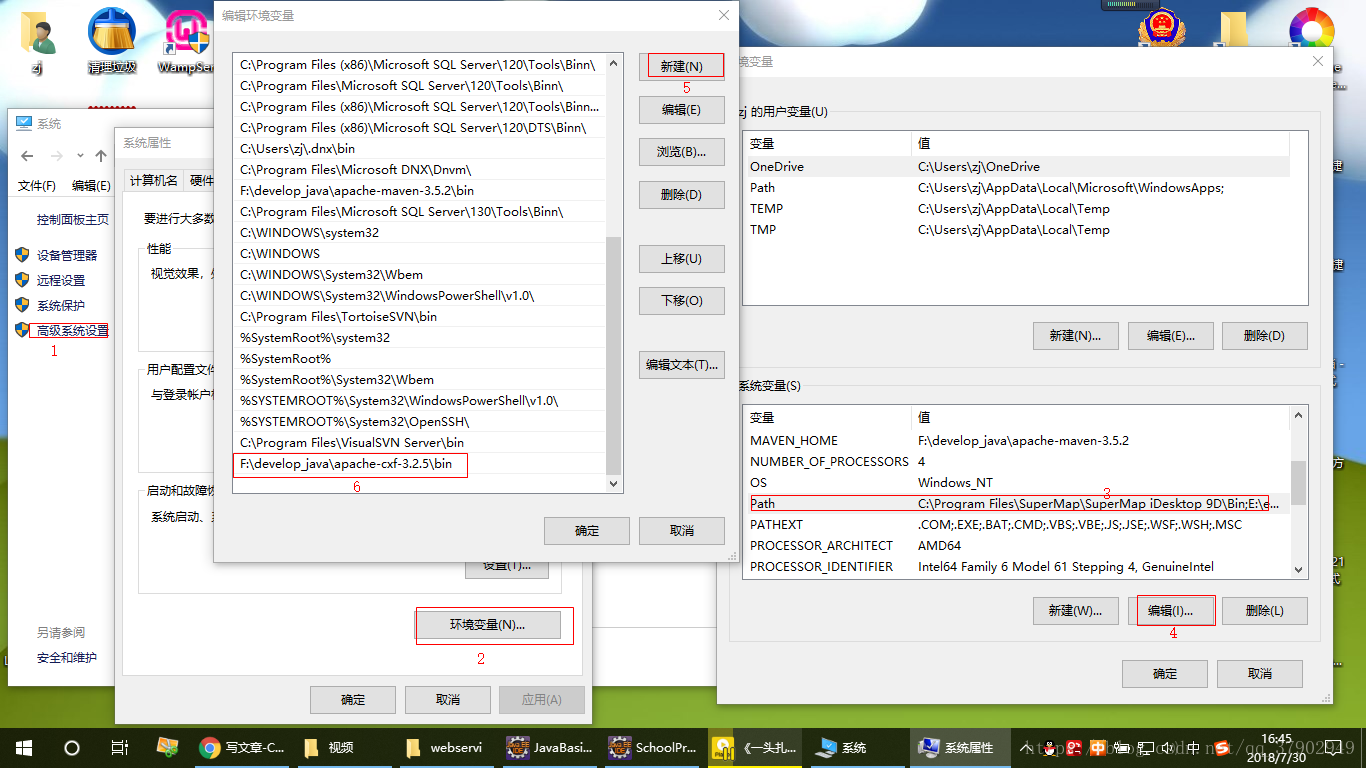The height and width of the screenshot is (768, 1366).
Task: Switch to the 系统 taskbar item
Action: click(x=855, y=747)
